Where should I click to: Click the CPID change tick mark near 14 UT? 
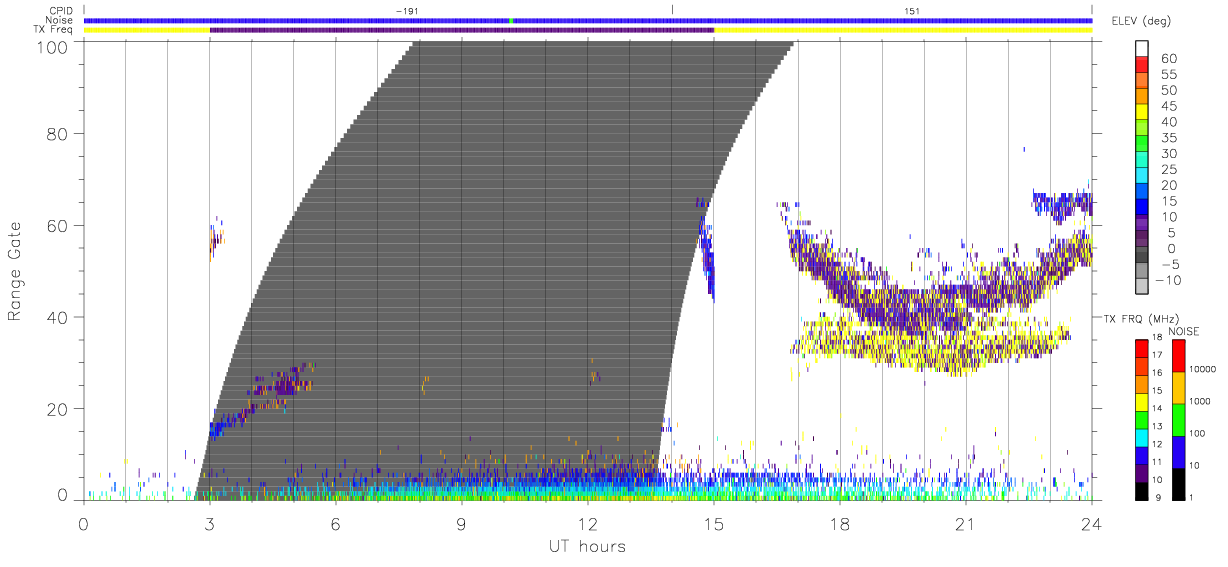pos(672,10)
